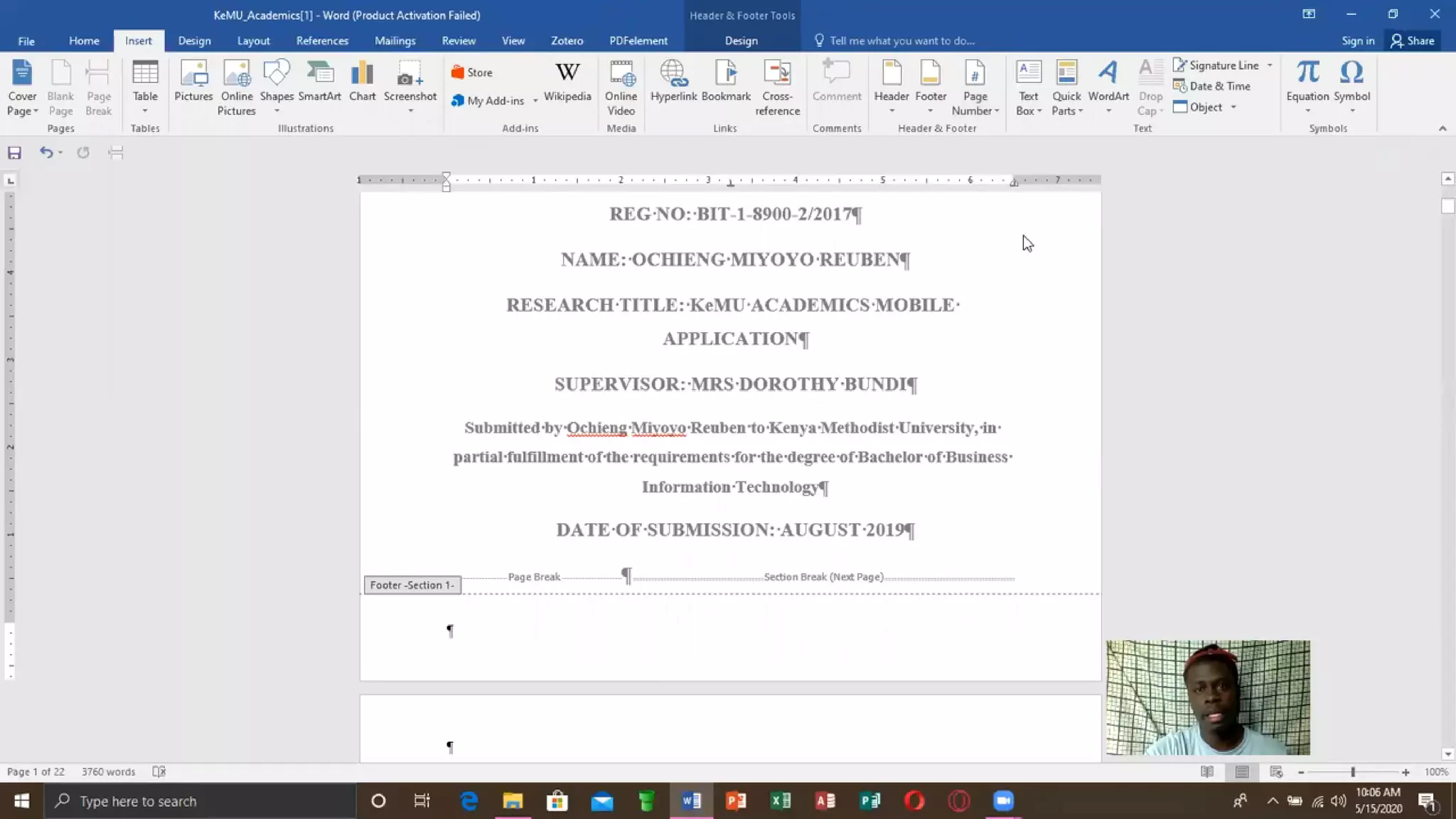
Task: Insert a Table from the ribbon
Action: 145,88
